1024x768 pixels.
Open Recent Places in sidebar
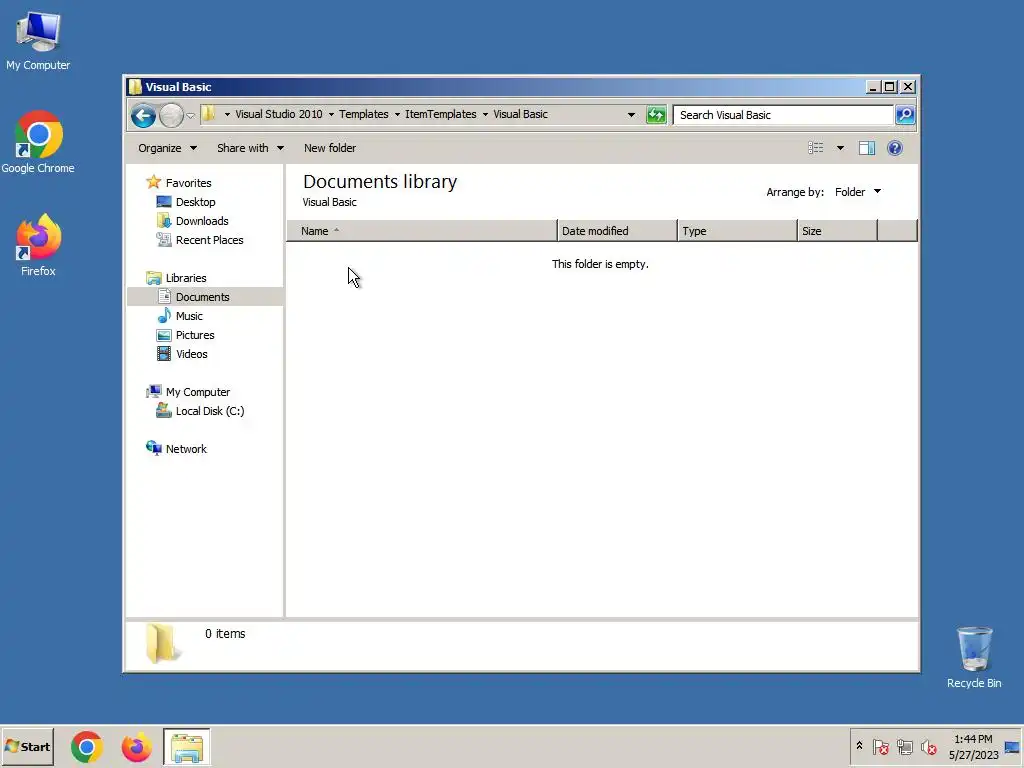tap(210, 240)
